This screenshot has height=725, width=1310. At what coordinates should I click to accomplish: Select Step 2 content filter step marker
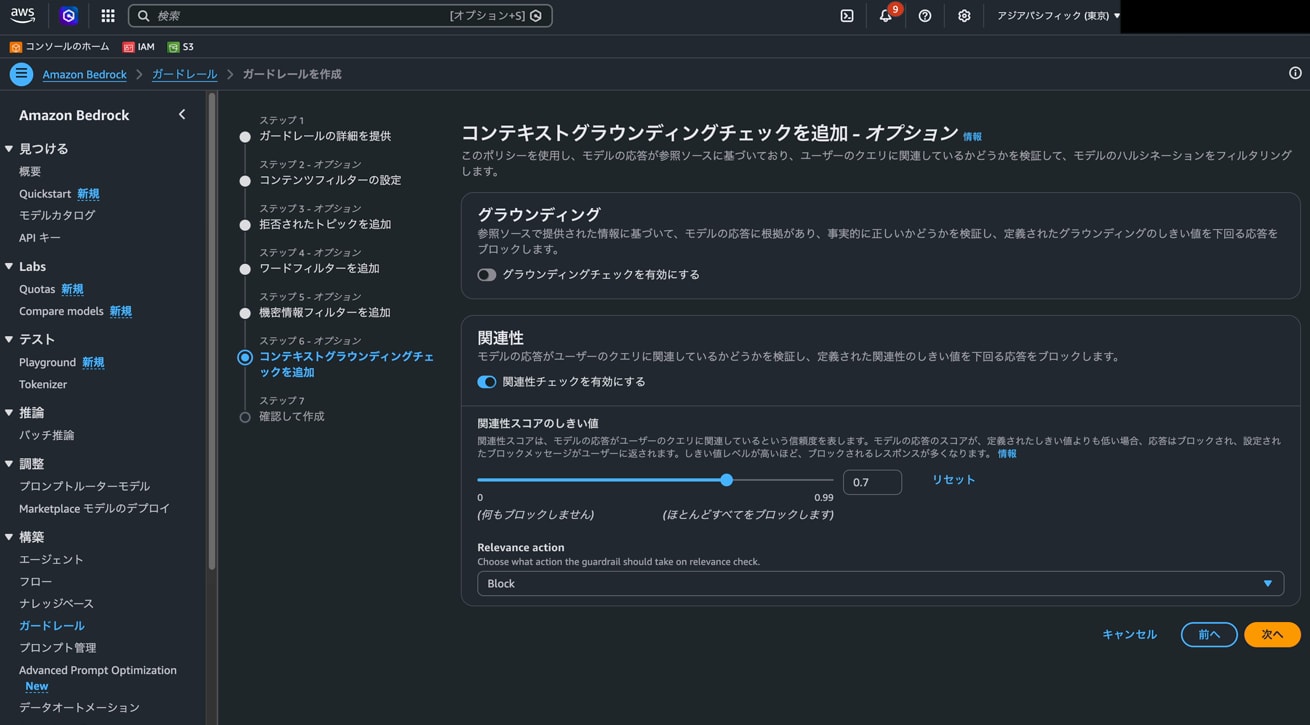[x=245, y=181]
